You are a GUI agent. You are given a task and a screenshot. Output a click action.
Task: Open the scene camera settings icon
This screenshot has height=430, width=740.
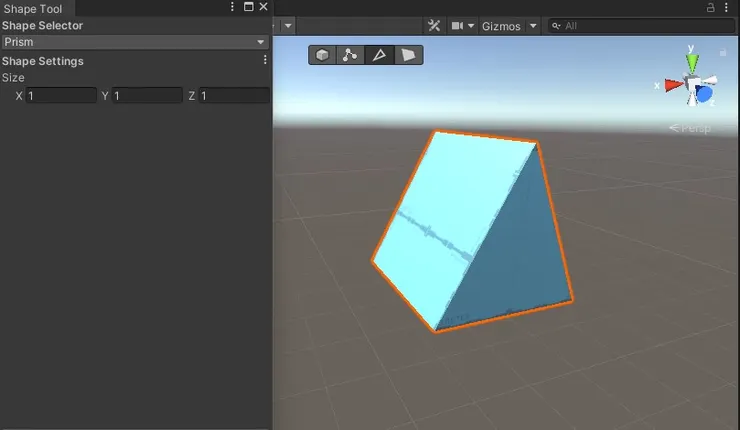(x=457, y=25)
